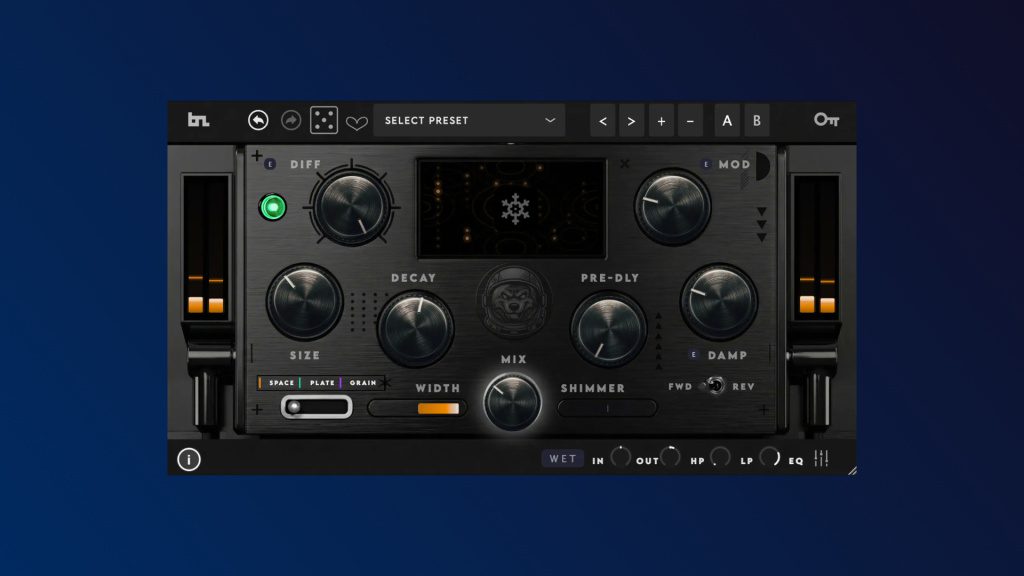Open the EQ sliders icon
The width and height of the screenshot is (1024, 576).
pyautogui.click(x=822, y=459)
